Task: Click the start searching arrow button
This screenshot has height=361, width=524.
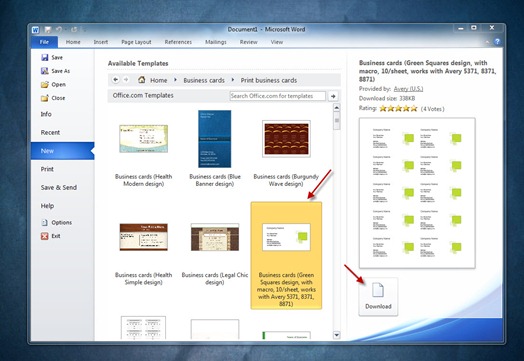Action: click(x=333, y=96)
